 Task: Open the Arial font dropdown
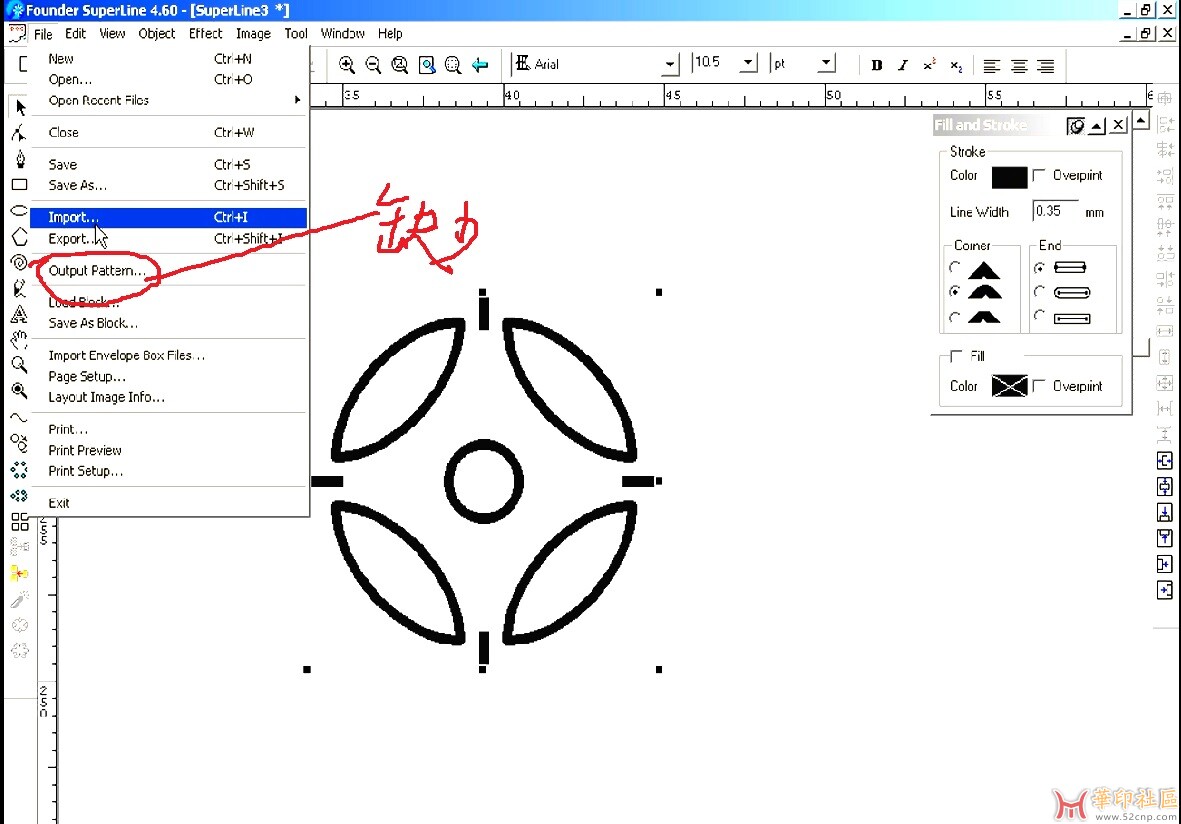pyautogui.click(x=669, y=64)
